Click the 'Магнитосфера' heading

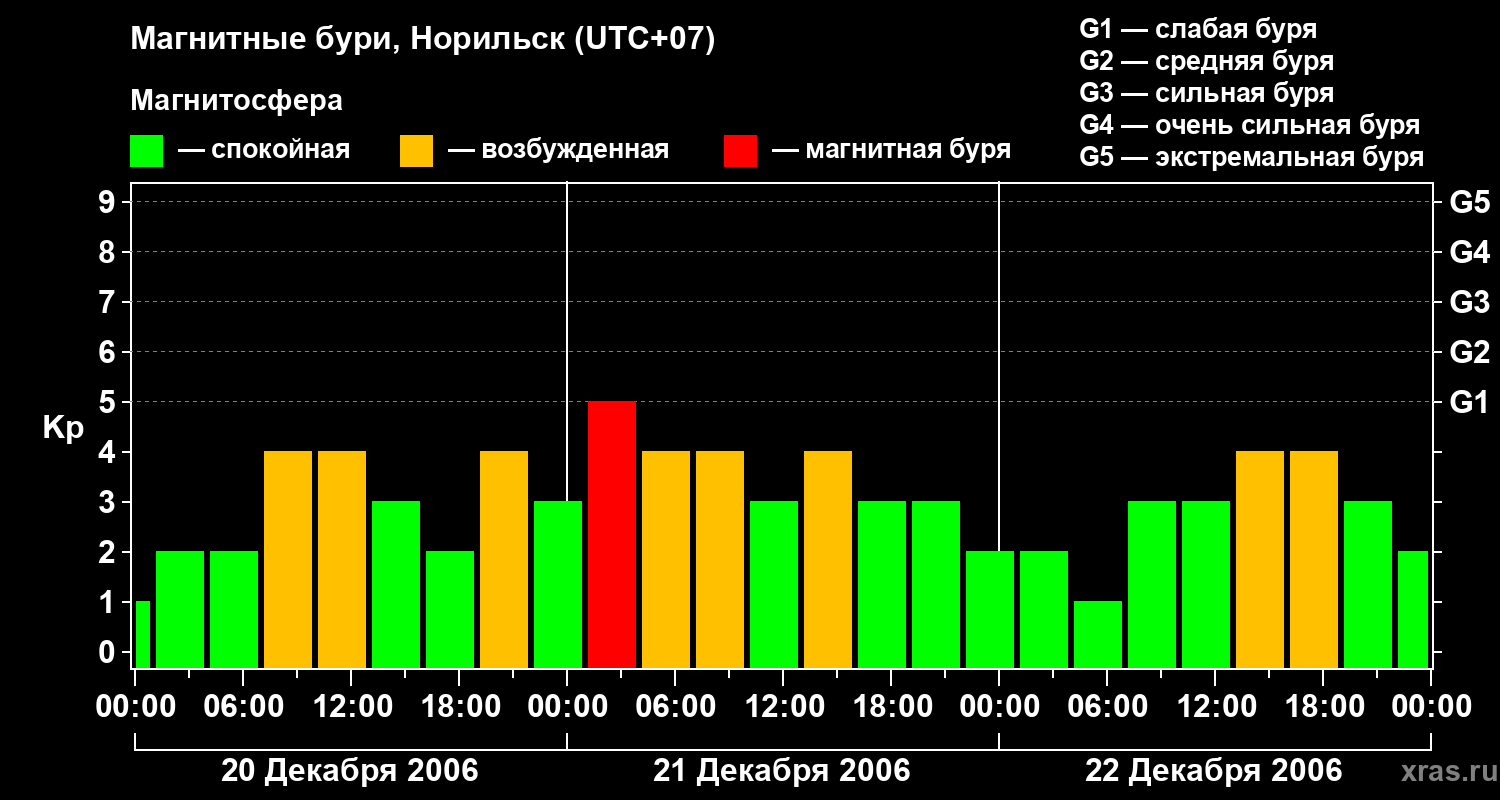pyautogui.click(x=236, y=101)
